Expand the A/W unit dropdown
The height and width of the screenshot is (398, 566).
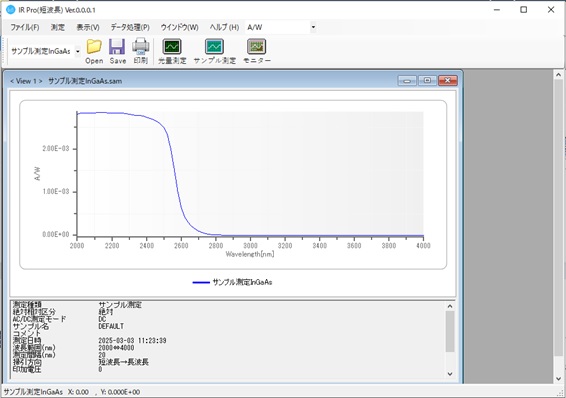(x=313, y=27)
